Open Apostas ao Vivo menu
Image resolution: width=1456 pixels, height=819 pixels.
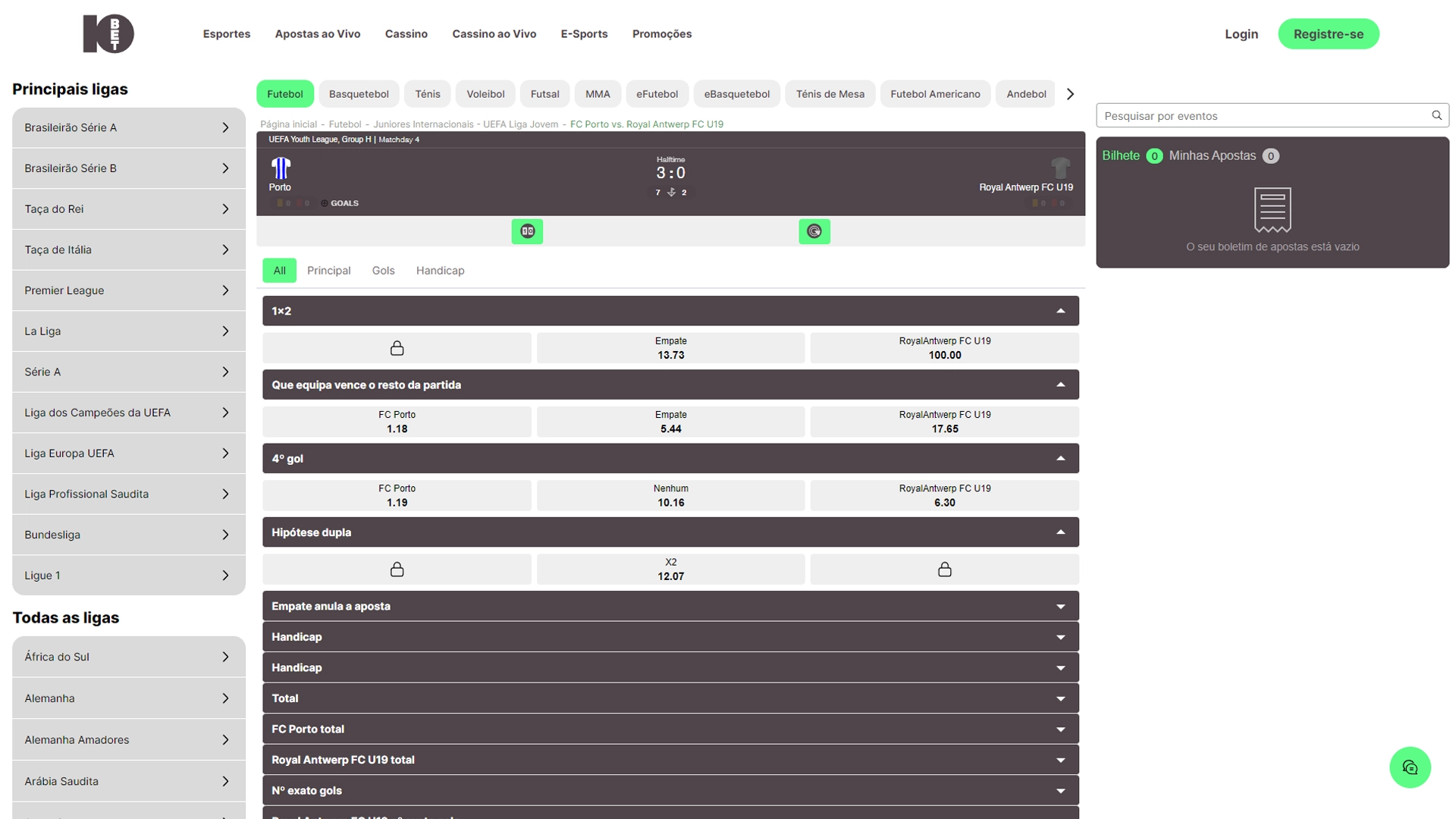click(x=317, y=34)
